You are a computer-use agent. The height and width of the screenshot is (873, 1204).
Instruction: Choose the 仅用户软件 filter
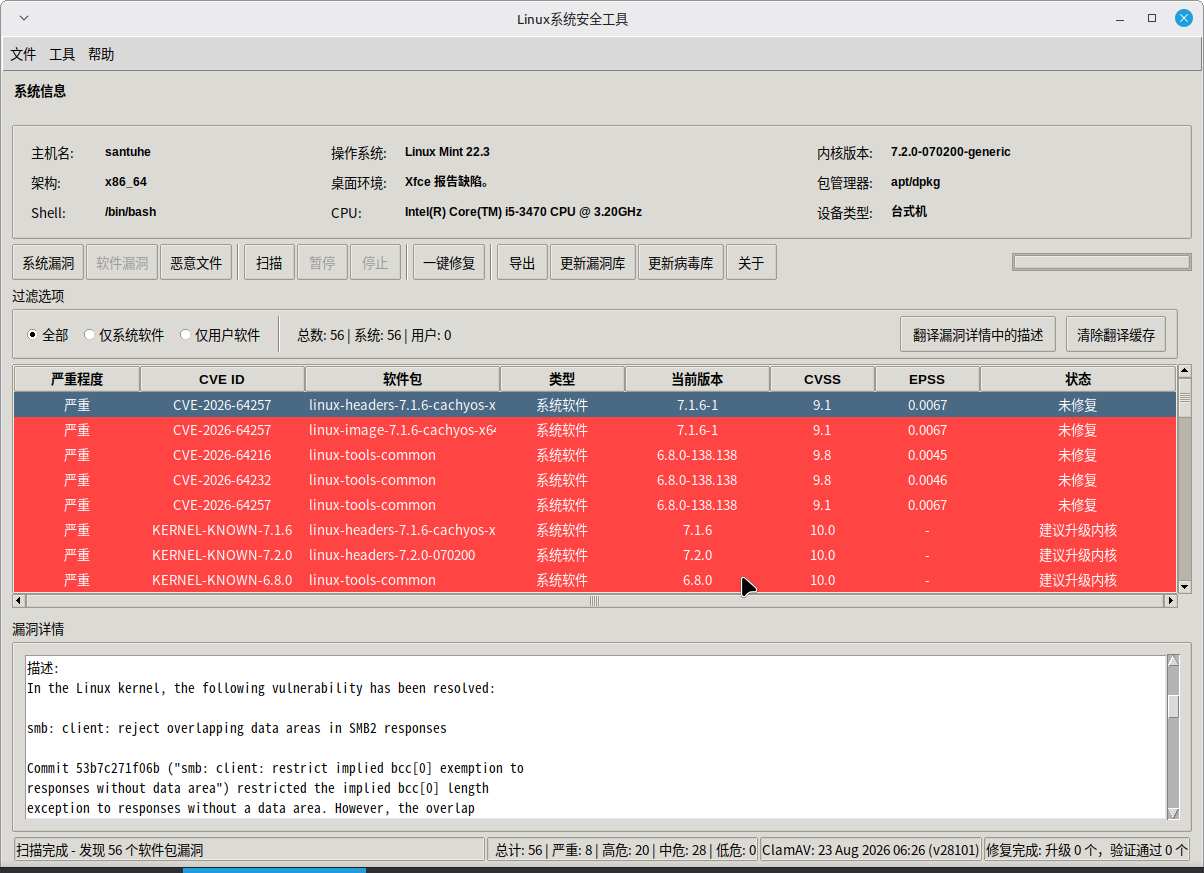[x=220, y=335]
